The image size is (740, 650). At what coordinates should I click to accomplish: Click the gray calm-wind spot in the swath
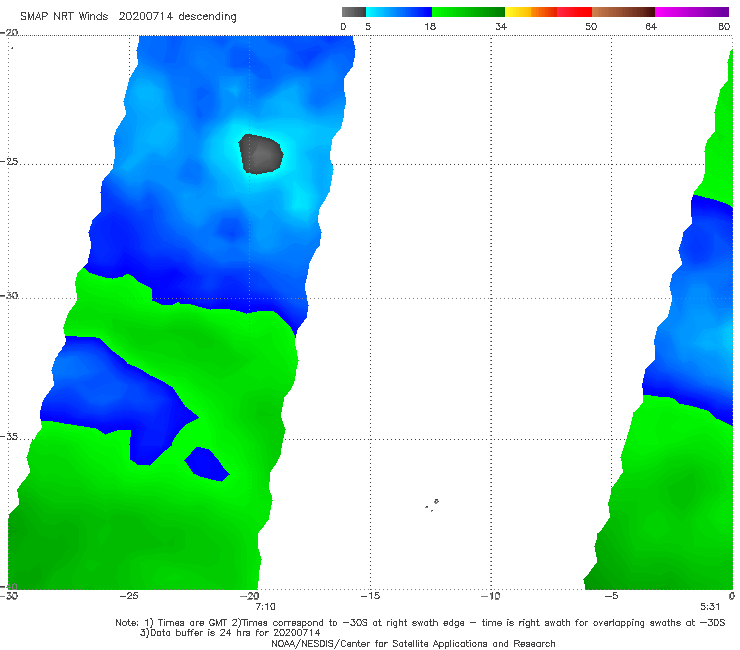pos(261,154)
